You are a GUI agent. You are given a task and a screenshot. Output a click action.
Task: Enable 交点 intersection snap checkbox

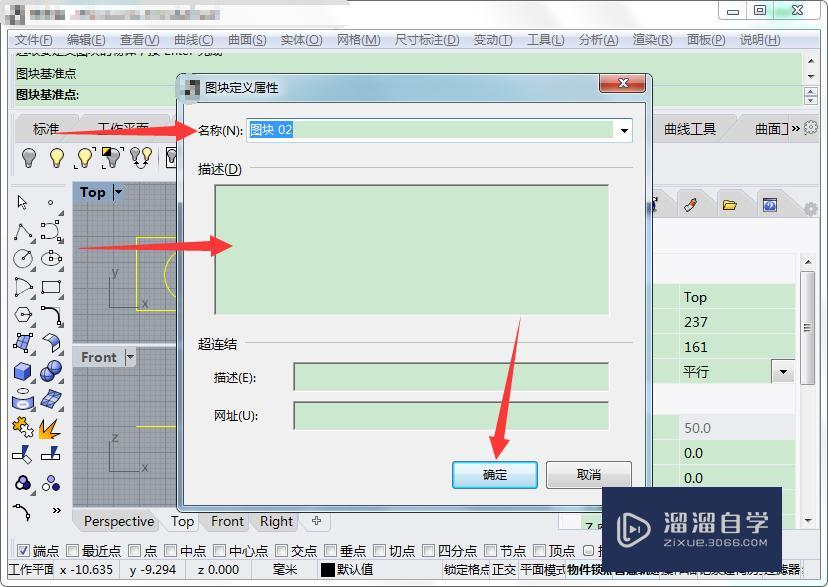tap(281, 551)
